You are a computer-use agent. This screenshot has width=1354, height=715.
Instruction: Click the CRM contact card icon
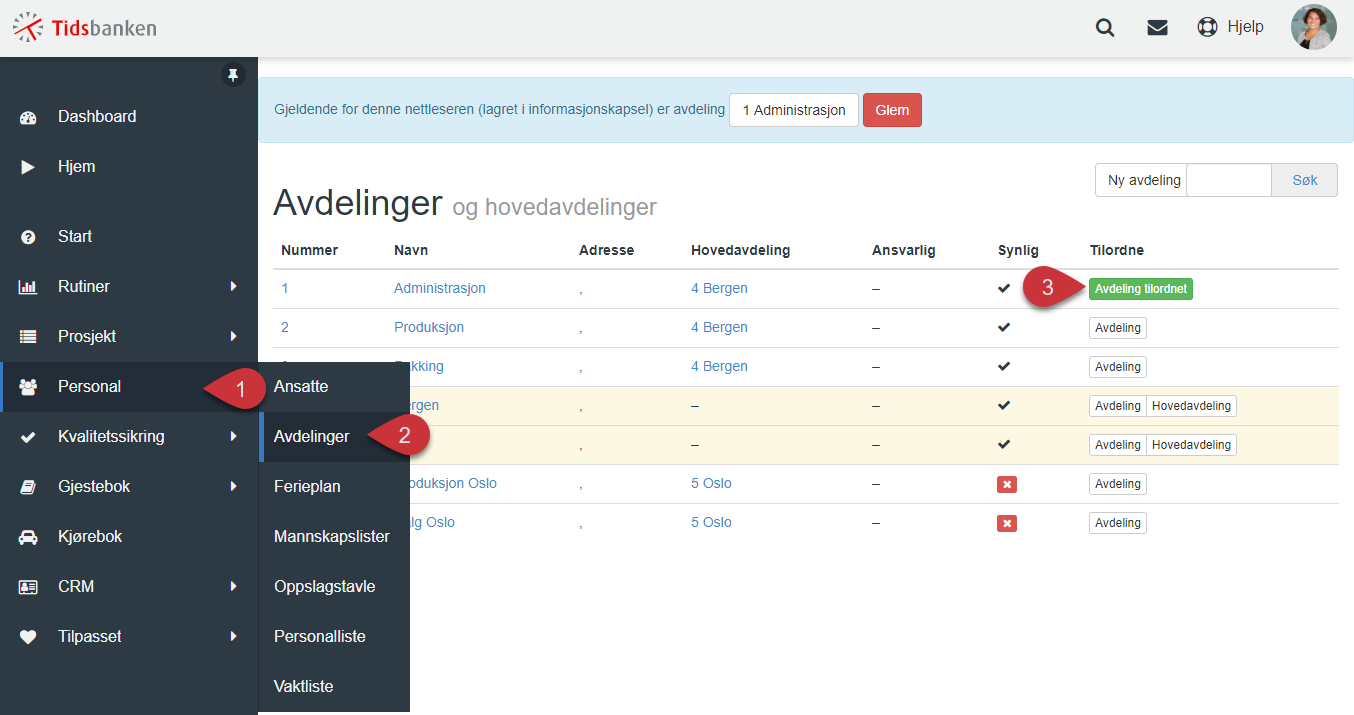pyautogui.click(x=28, y=587)
